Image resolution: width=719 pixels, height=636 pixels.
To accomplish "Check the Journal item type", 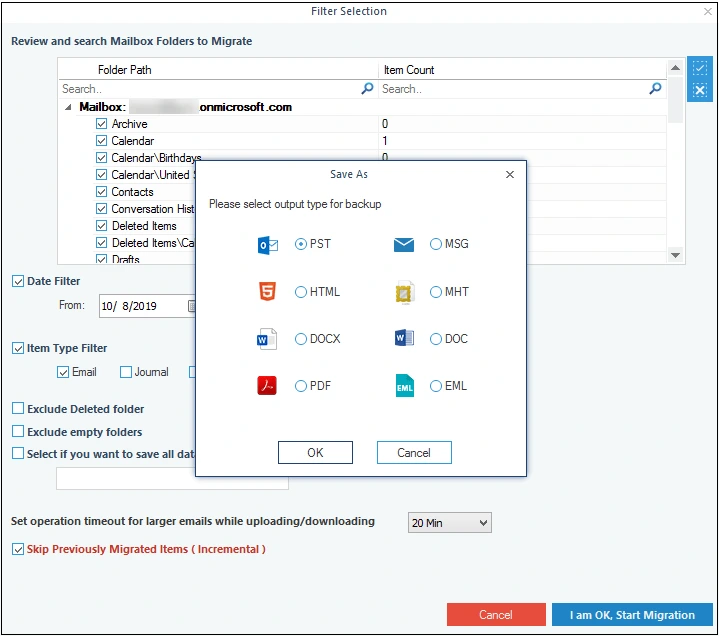I will tap(126, 372).
